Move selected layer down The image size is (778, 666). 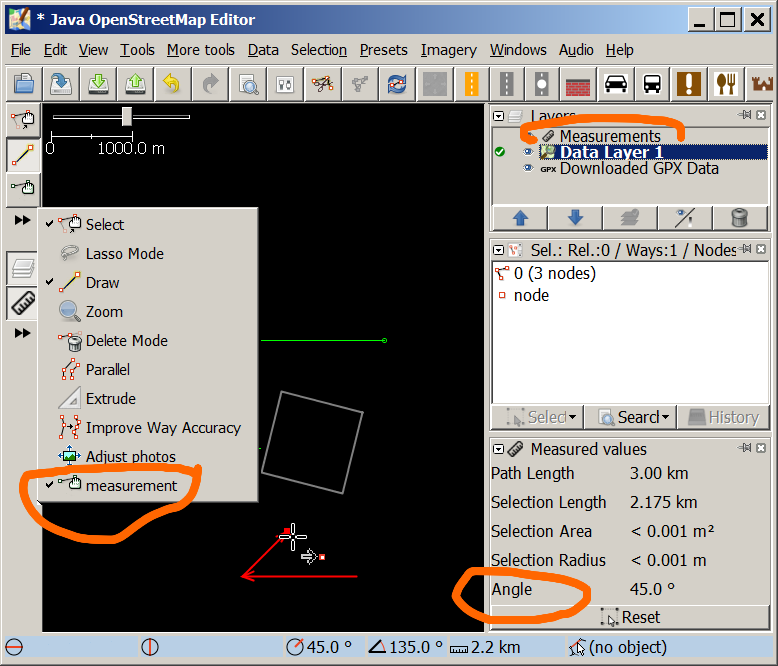pyautogui.click(x=575, y=217)
